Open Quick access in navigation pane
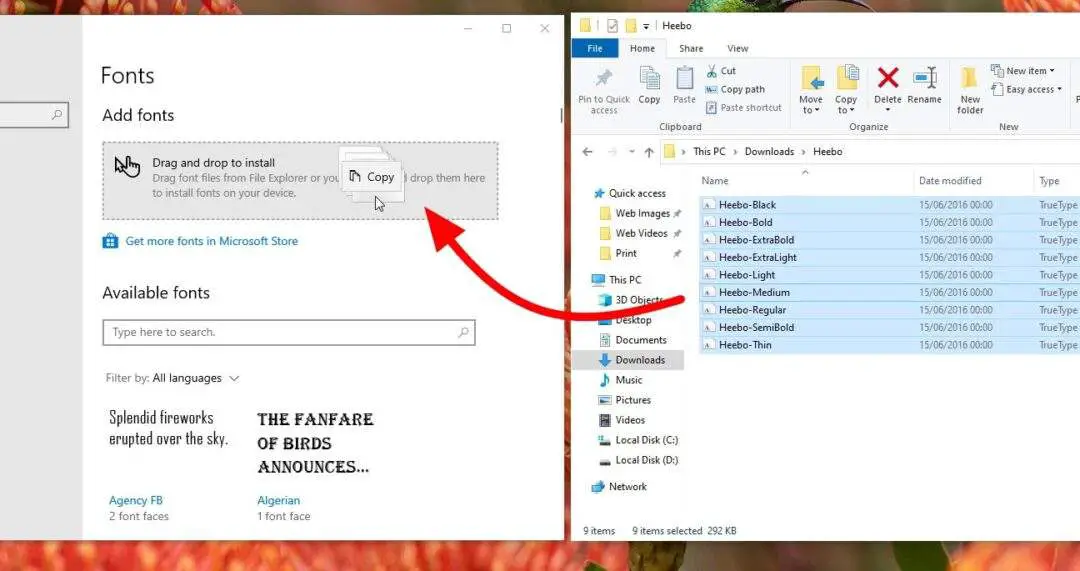This screenshot has width=1080, height=571. click(x=637, y=194)
